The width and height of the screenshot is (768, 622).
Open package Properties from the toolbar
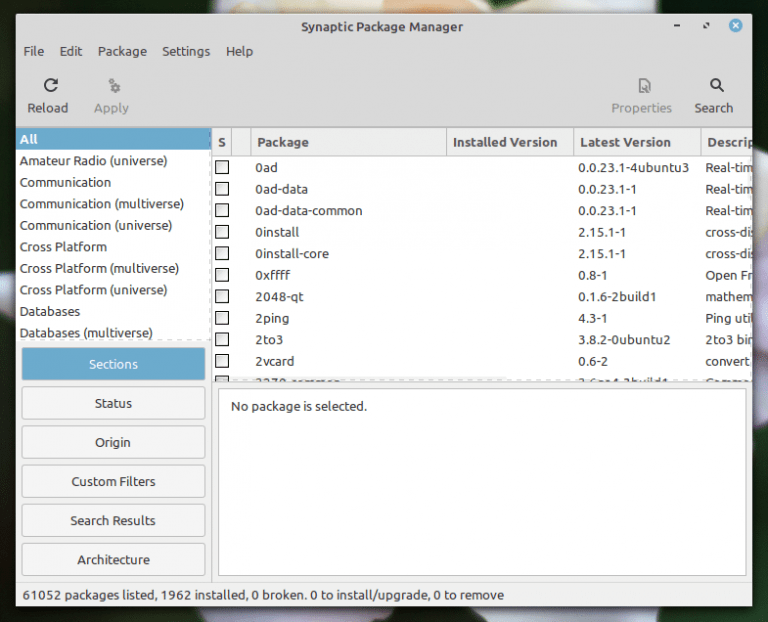click(x=644, y=86)
